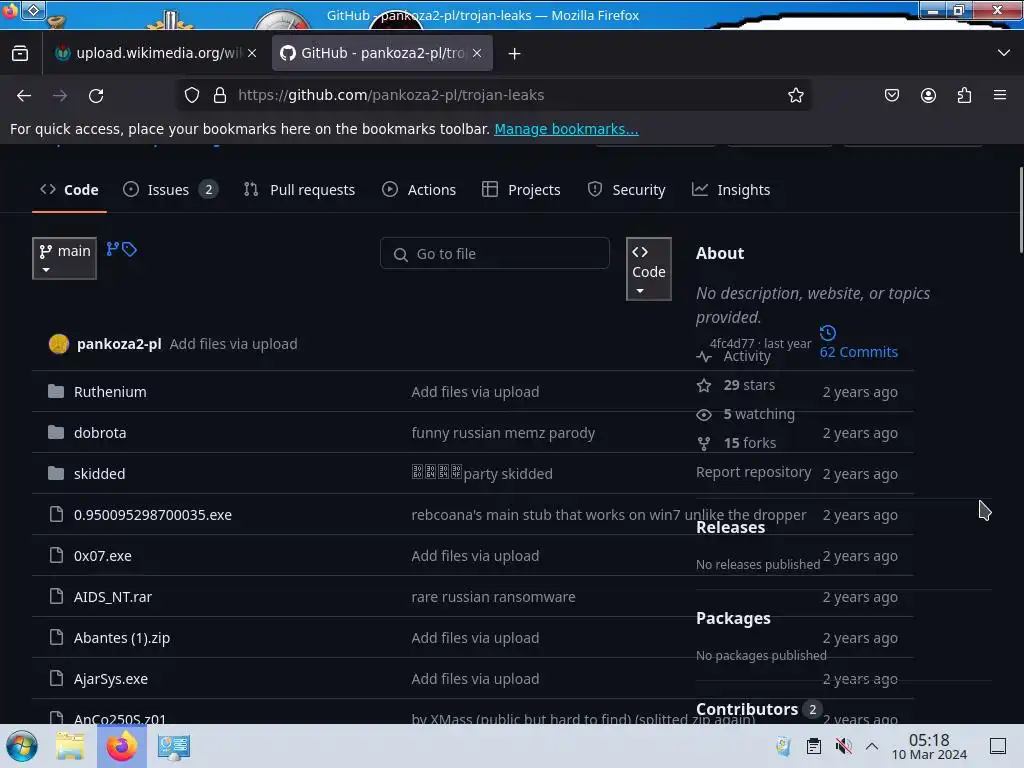Click the tags icon next to main
This screenshot has height=768, width=1024.
point(129,249)
